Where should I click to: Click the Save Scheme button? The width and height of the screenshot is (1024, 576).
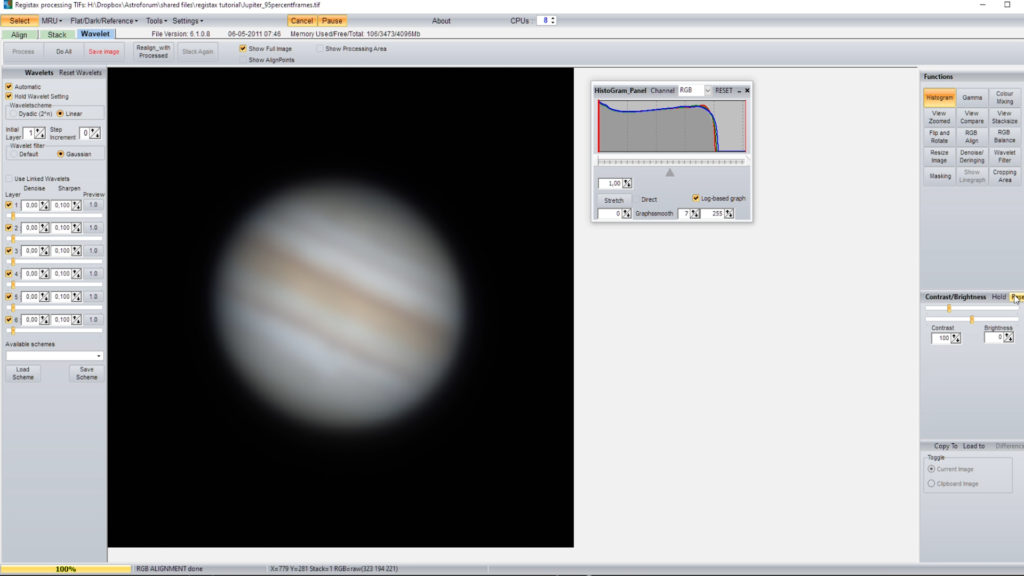point(86,374)
